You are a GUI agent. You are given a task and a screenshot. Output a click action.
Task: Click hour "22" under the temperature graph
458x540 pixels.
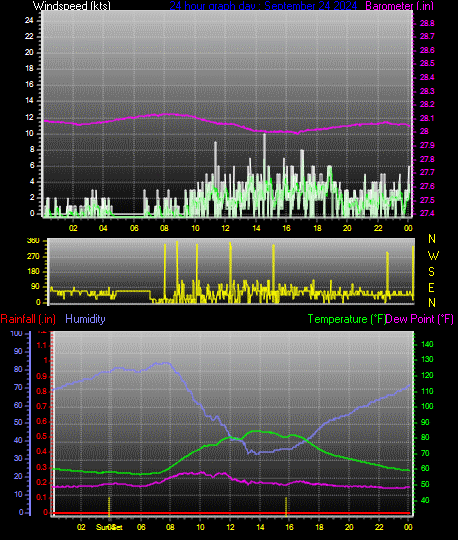pos(379,527)
